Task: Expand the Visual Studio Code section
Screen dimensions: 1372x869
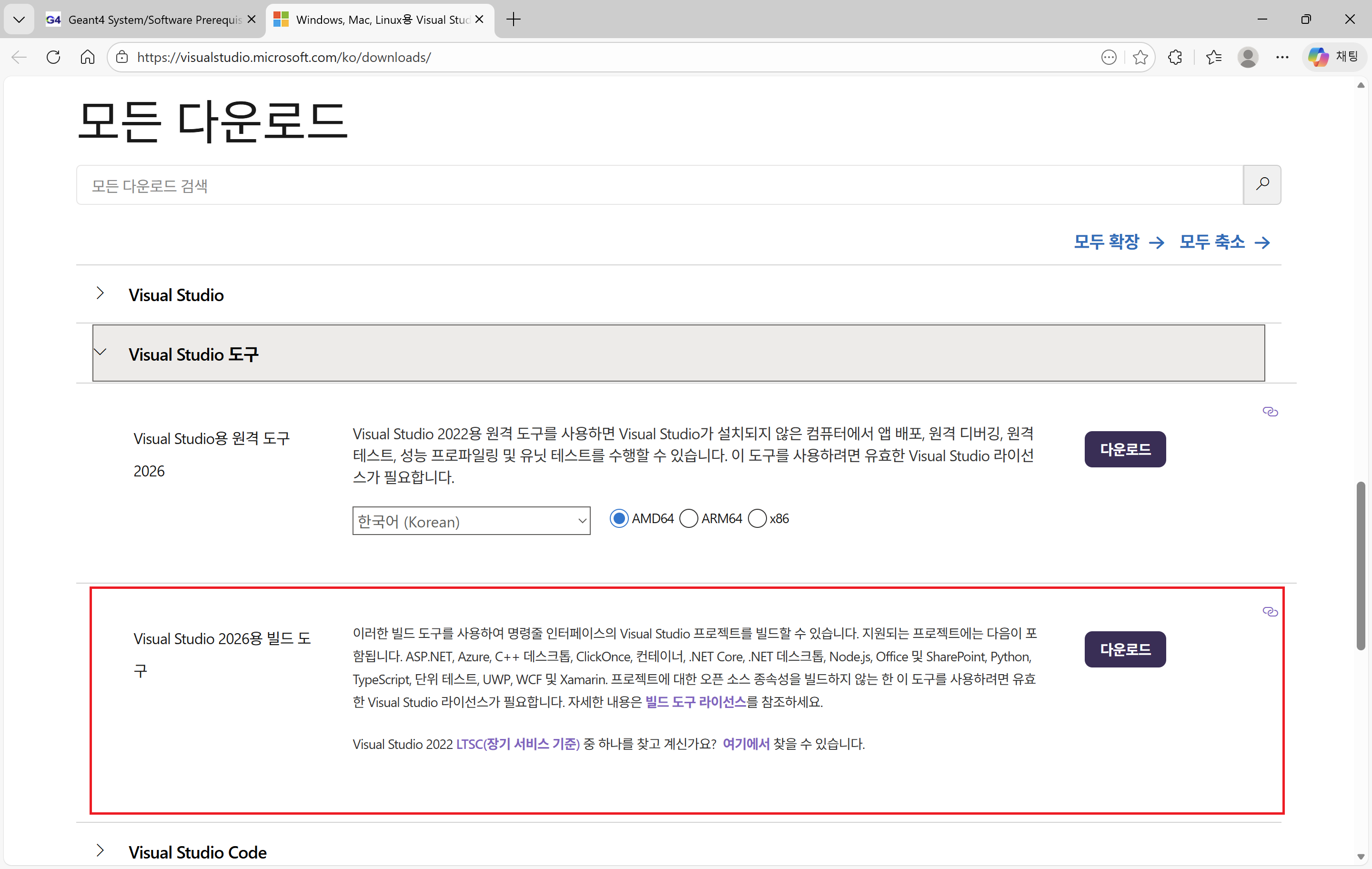Action: [197, 852]
